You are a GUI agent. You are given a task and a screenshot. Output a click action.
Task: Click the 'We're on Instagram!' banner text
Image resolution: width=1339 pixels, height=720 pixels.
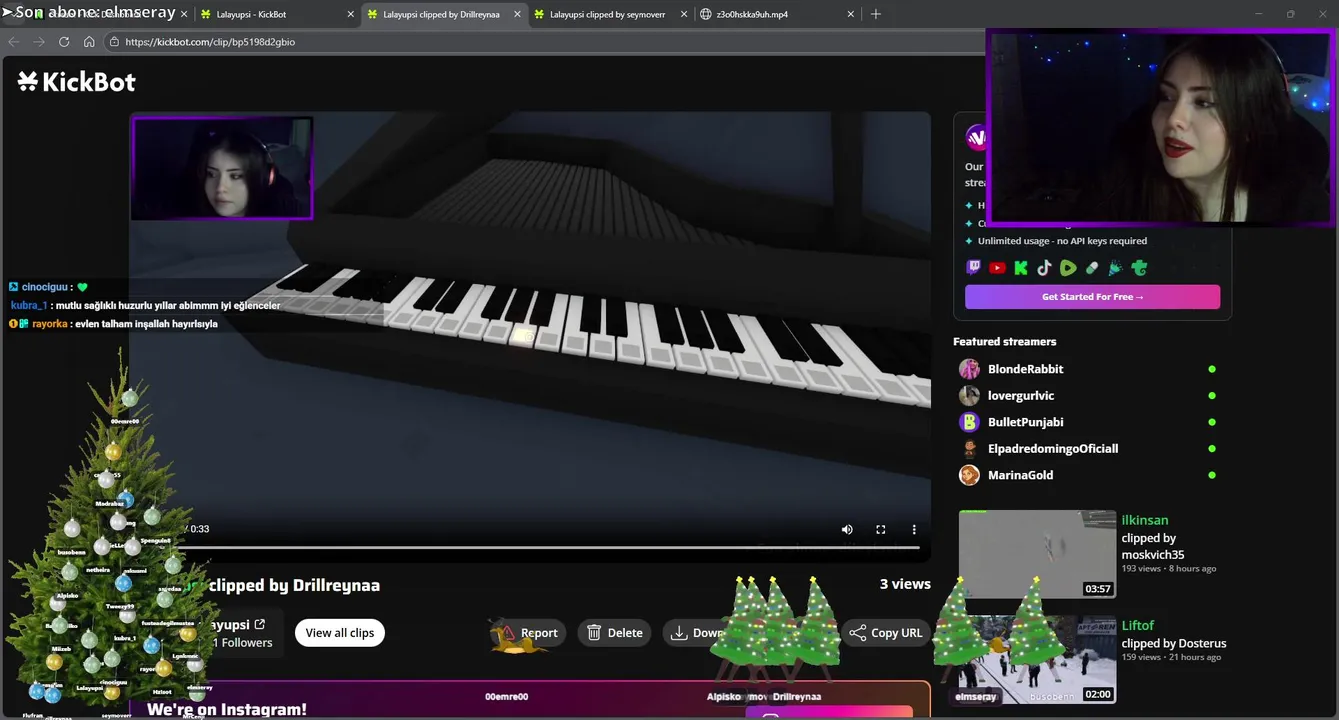point(227,709)
